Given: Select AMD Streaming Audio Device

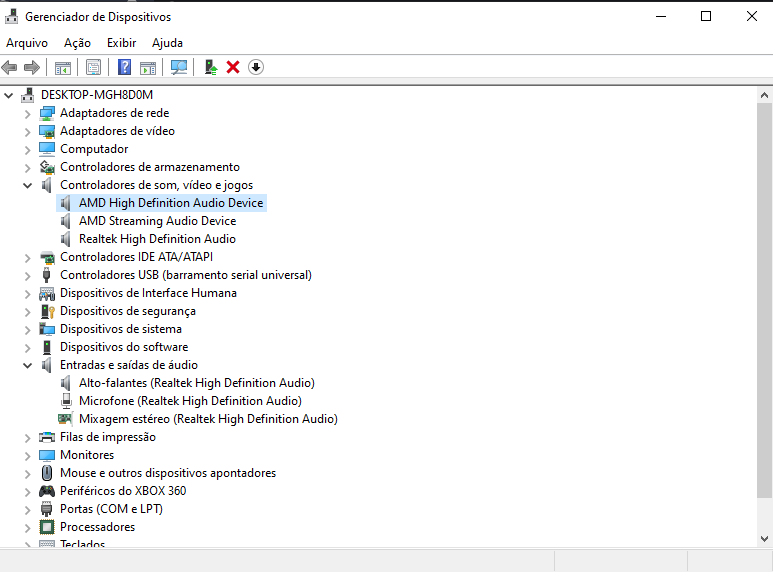Looking at the screenshot, I should pos(158,221).
